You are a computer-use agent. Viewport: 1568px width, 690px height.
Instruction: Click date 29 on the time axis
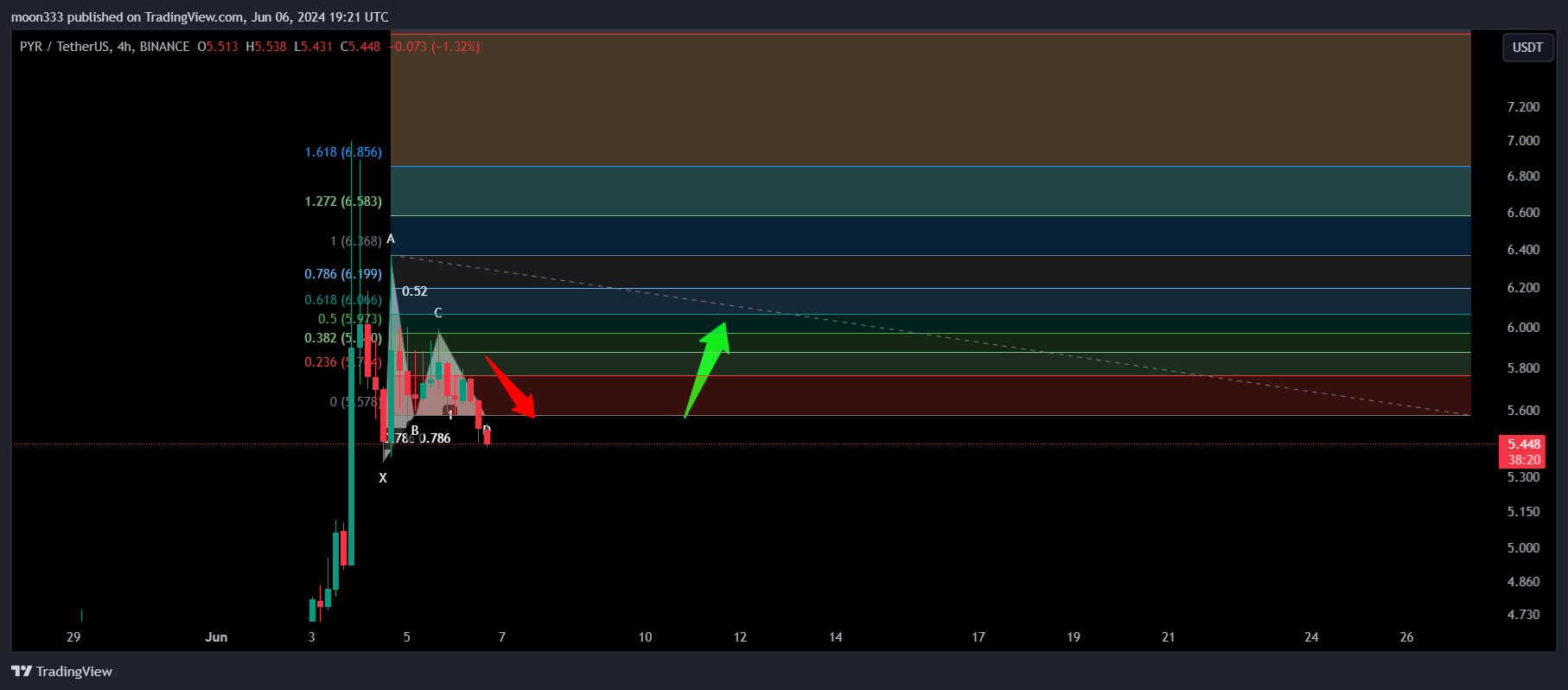pyautogui.click(x=73, y=637)
